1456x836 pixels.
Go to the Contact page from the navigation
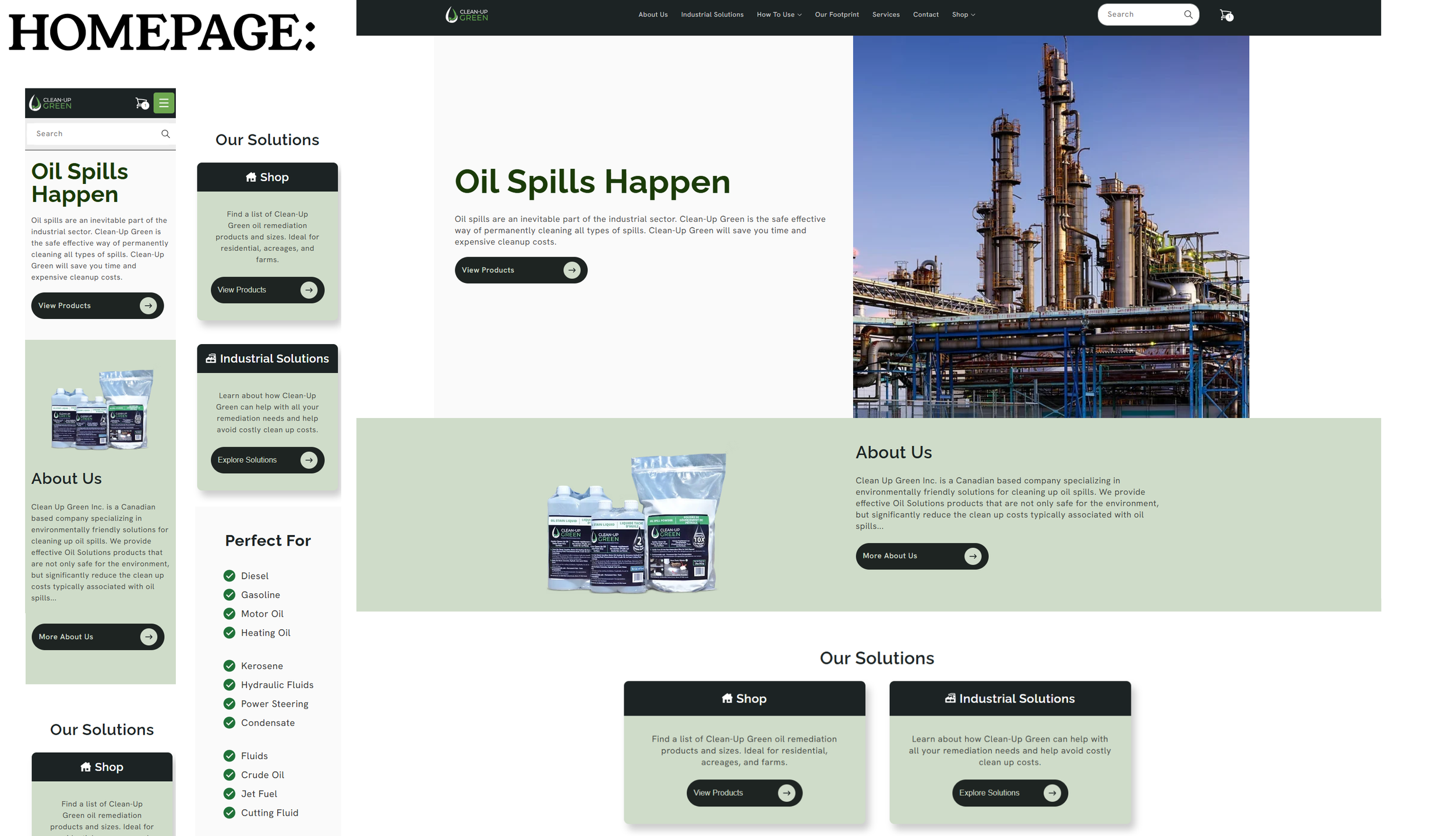925,15
